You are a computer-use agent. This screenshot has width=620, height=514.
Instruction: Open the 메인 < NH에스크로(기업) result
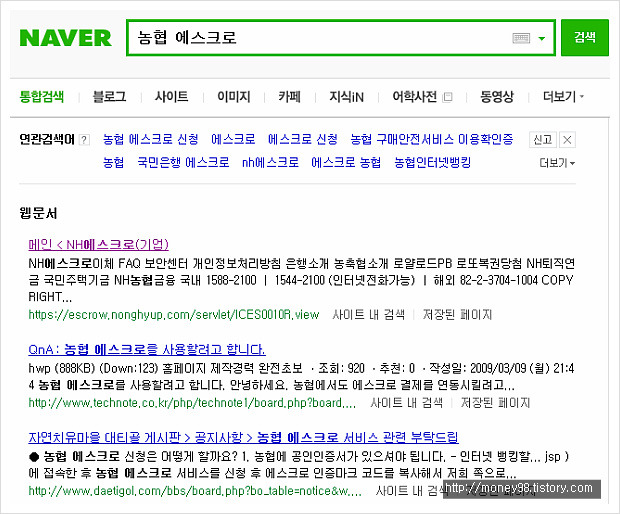pyautogui.click(x=98, y=245)
